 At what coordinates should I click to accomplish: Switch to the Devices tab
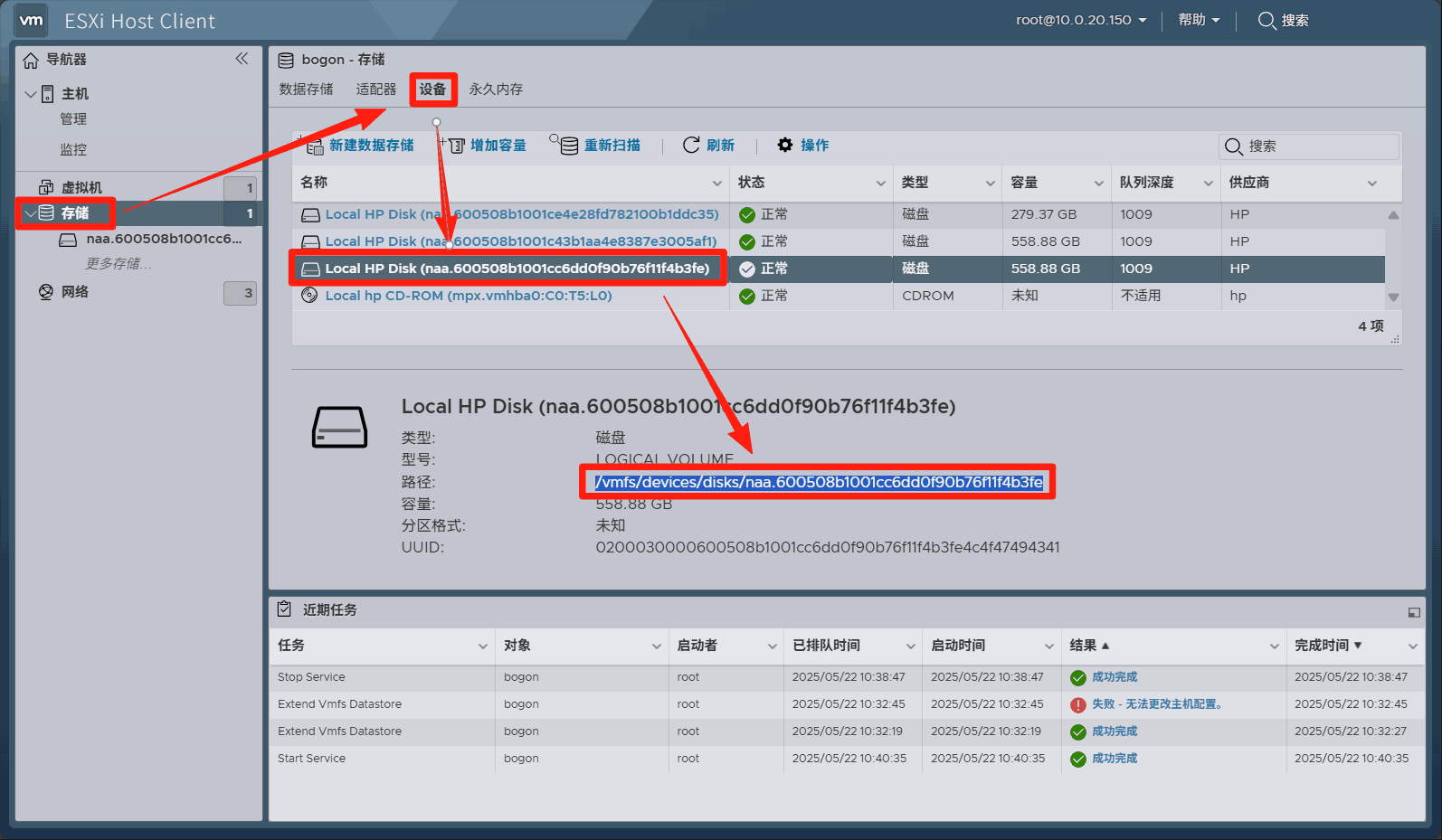point(432,90)
